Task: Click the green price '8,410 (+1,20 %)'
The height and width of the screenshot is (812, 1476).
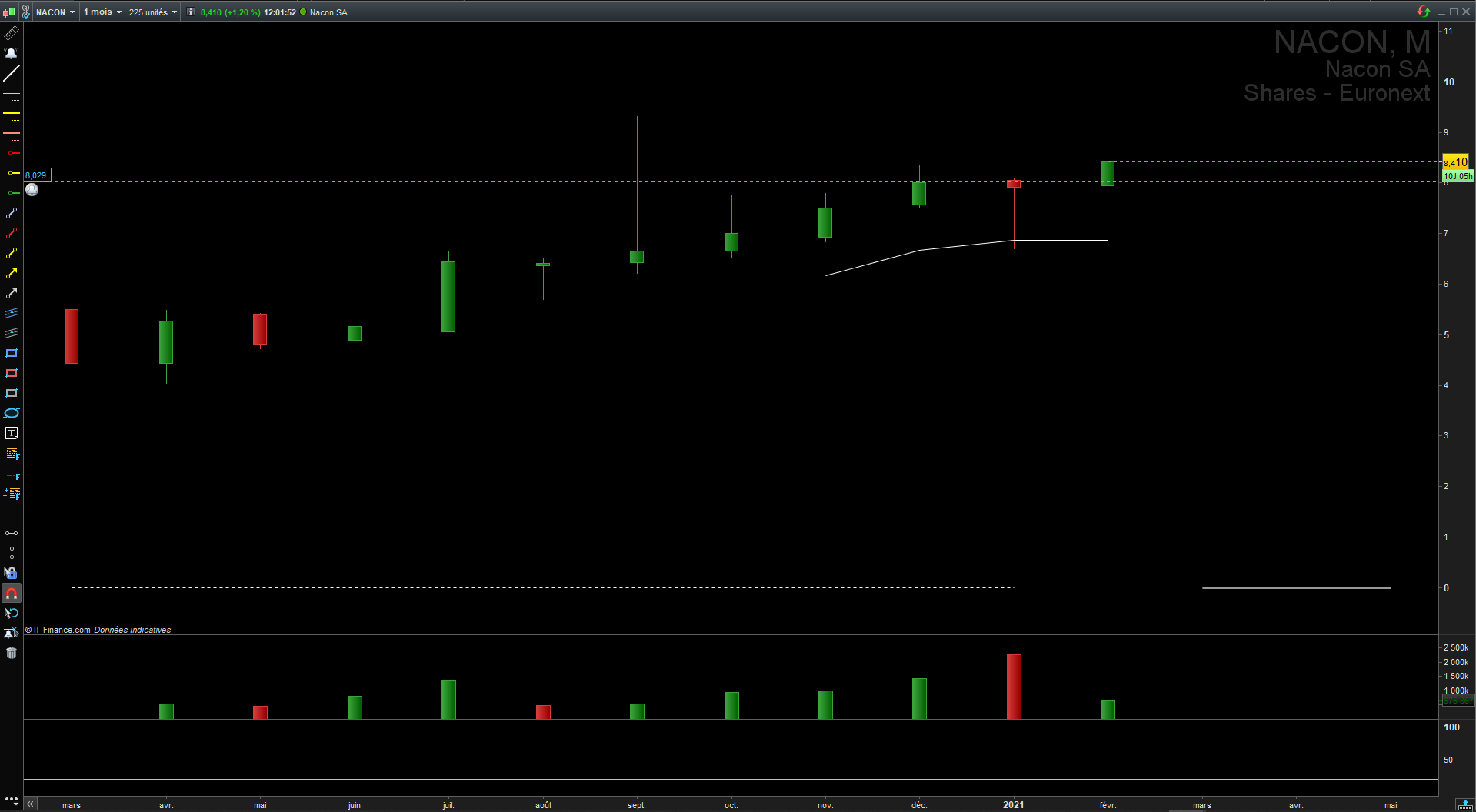Action: (x=230, y=12)
